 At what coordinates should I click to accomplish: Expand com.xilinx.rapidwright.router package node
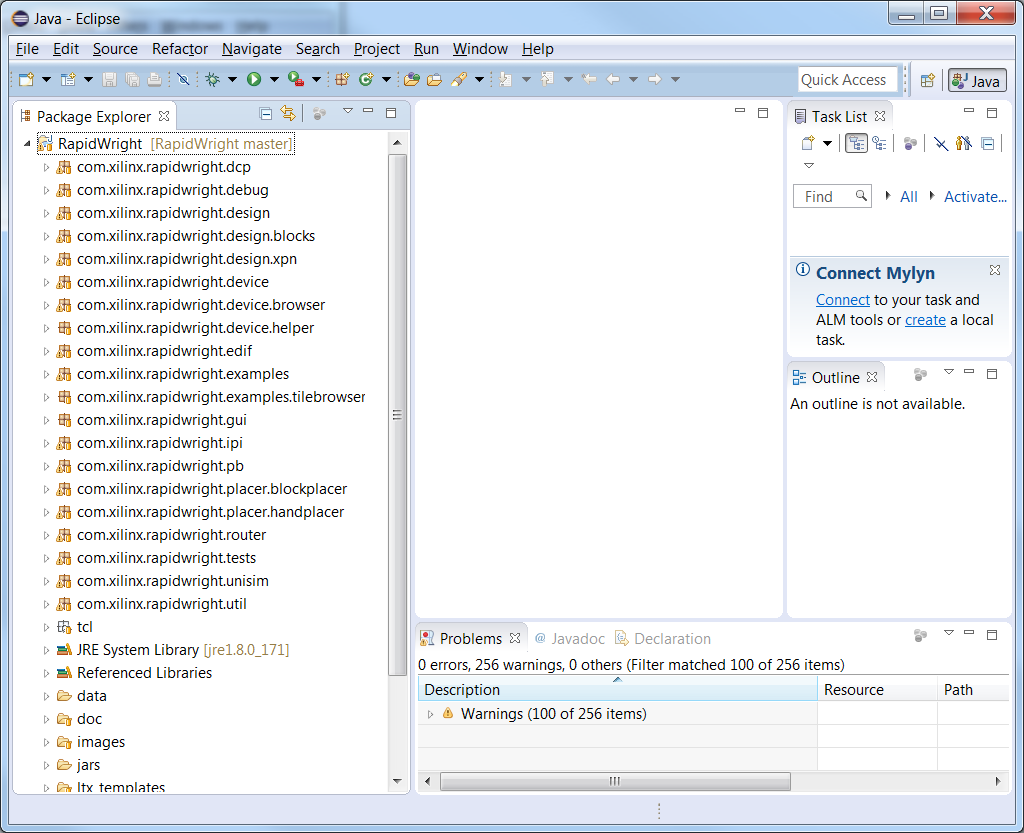click(x=46, y=535)
